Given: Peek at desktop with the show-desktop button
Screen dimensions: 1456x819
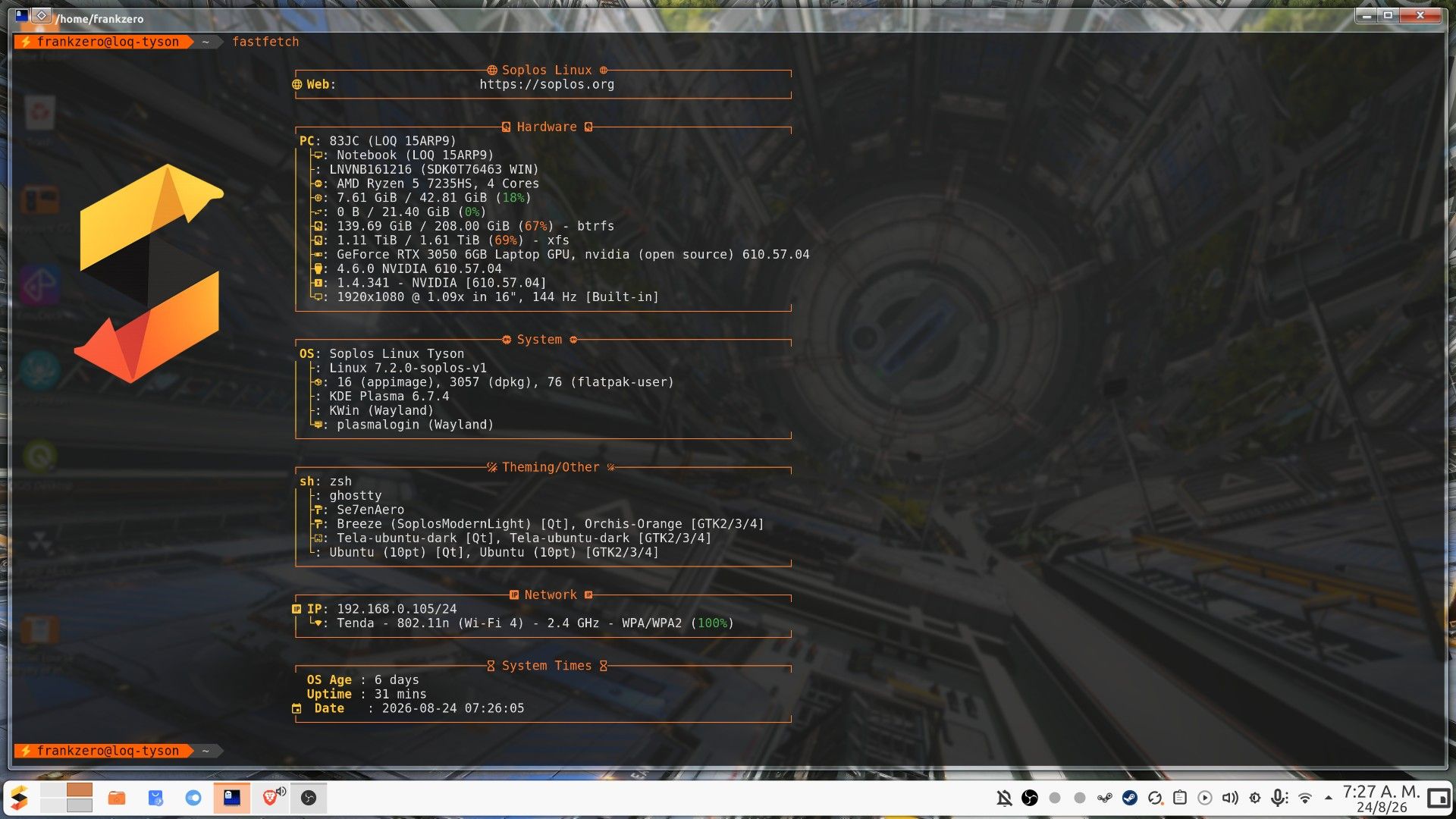Looking at the screenshot, I should click(1438, 798).
